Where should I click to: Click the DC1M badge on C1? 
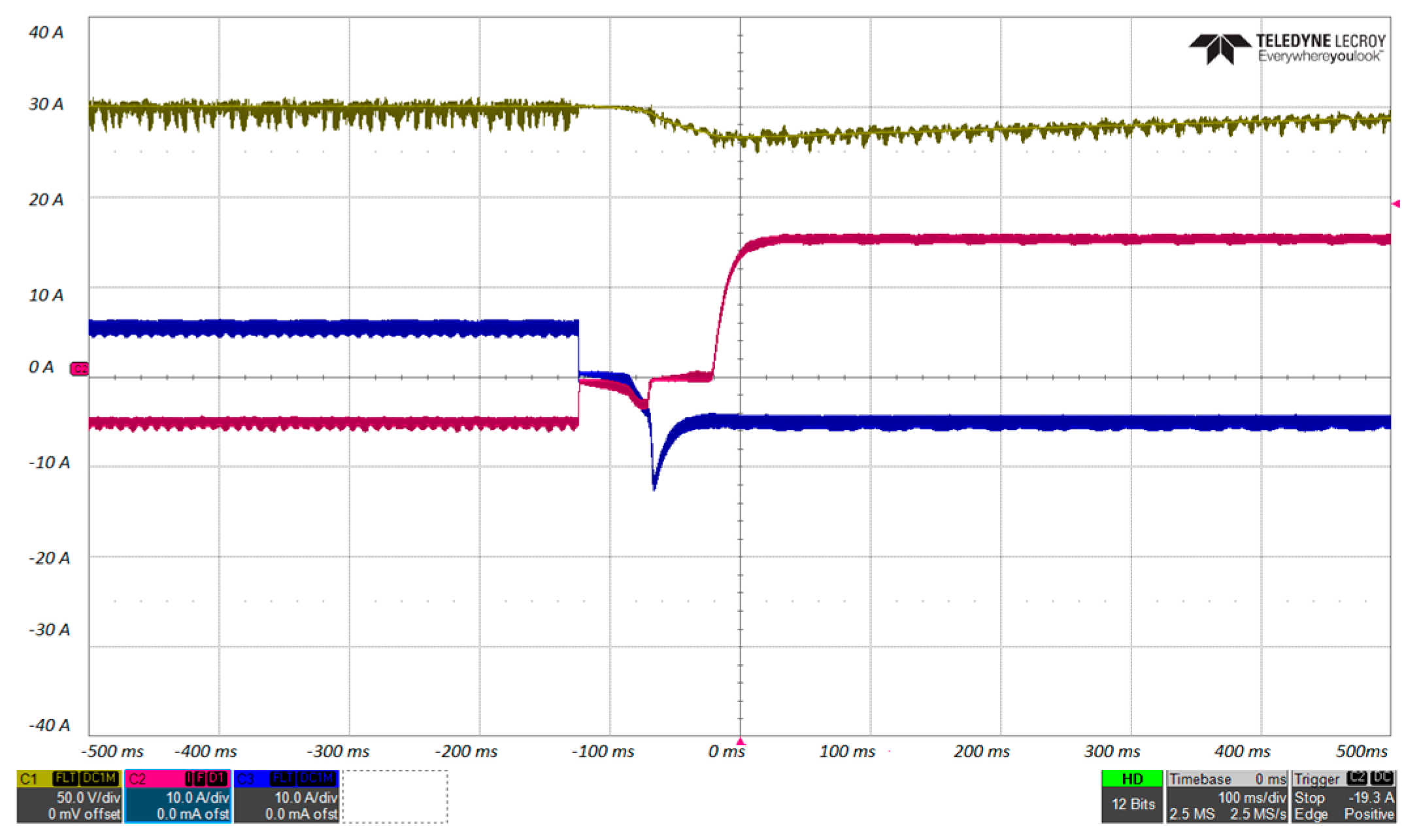[x=99, y=779]
